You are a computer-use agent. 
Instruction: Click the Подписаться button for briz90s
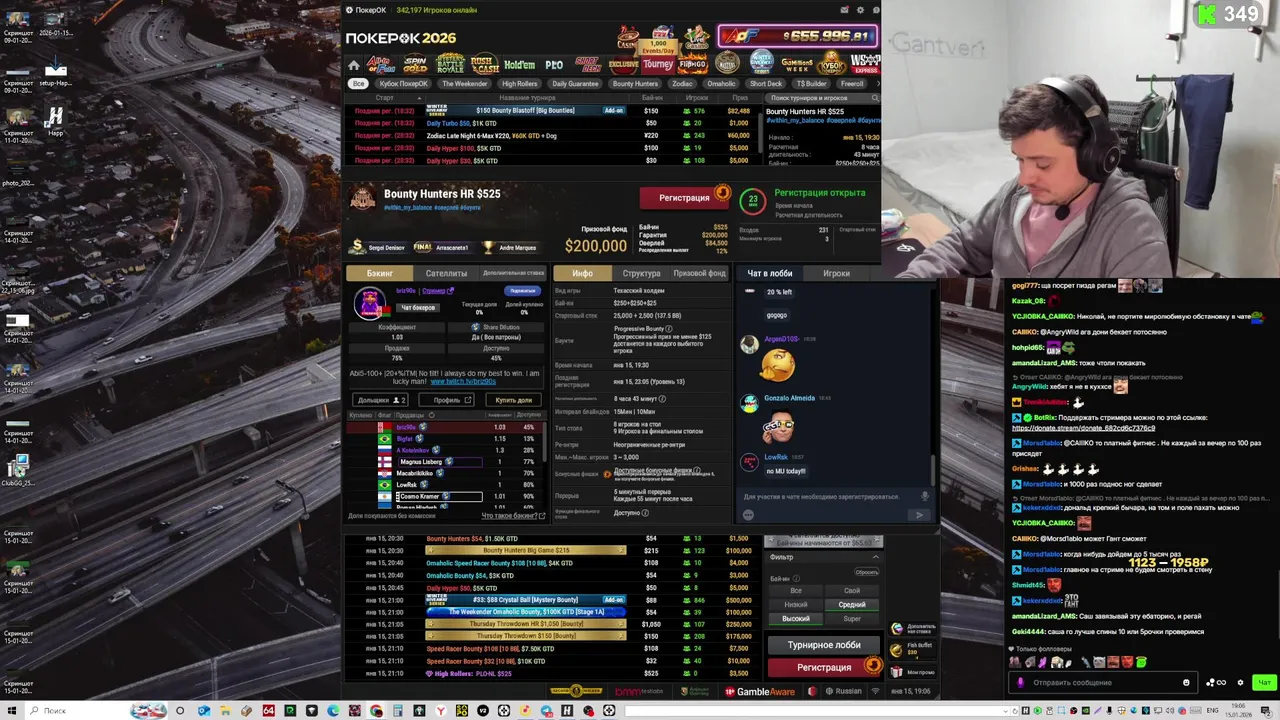pyautogui.click(x=522, y=291)
